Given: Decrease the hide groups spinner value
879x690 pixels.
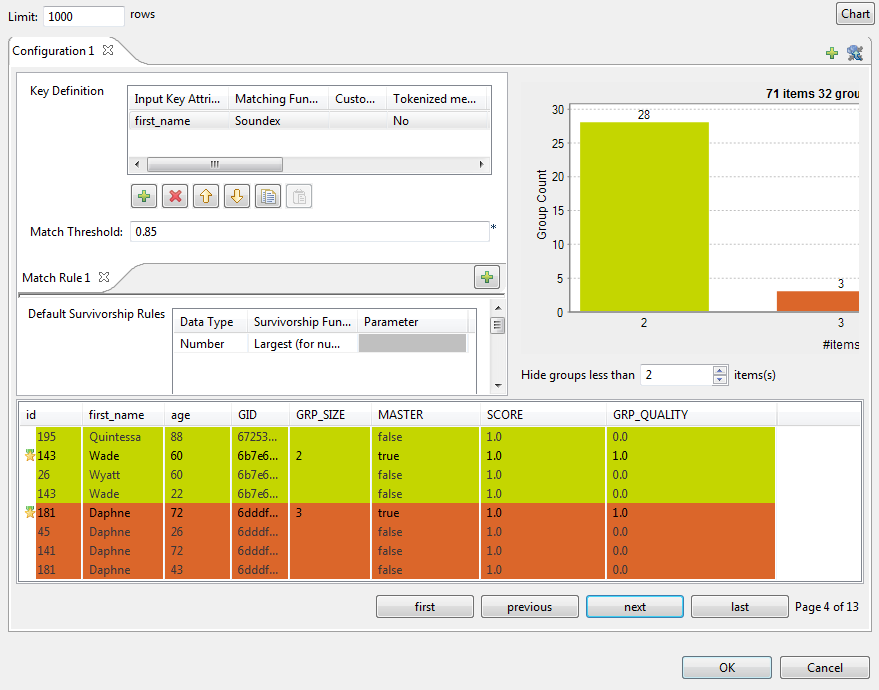Looking at the screenshot, I should (719, 380).
